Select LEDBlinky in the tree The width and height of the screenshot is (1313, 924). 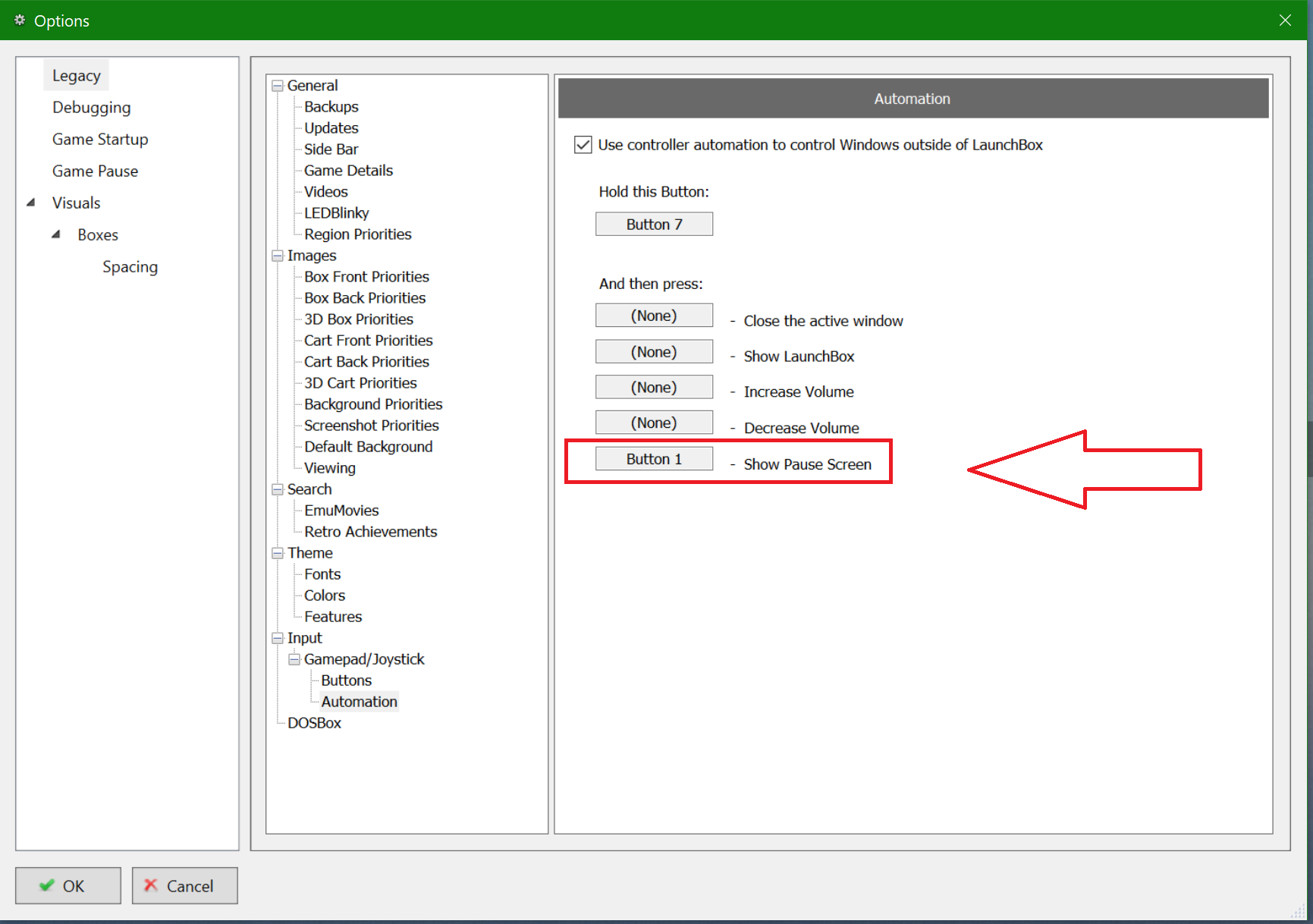[x=337, y=213]
